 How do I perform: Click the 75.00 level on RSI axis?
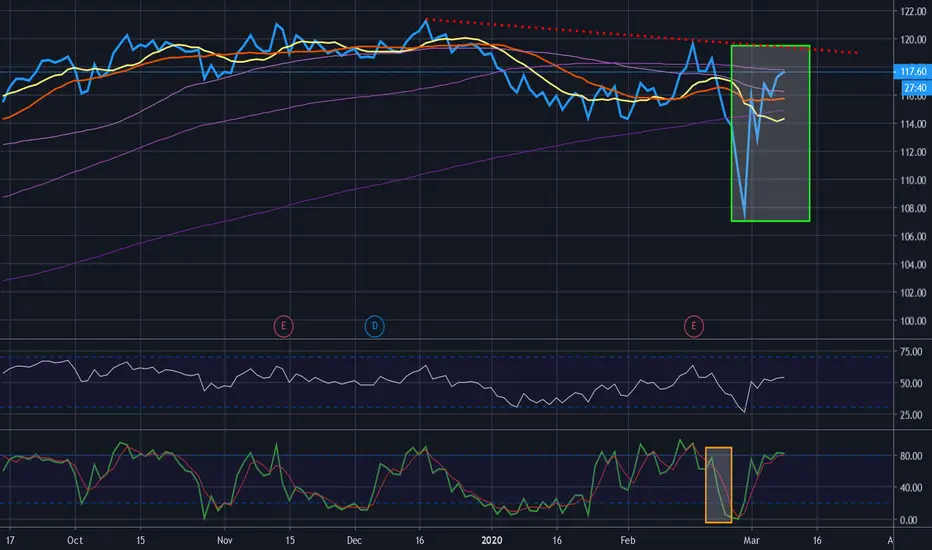pyautogui.click(x=911, y=352)
